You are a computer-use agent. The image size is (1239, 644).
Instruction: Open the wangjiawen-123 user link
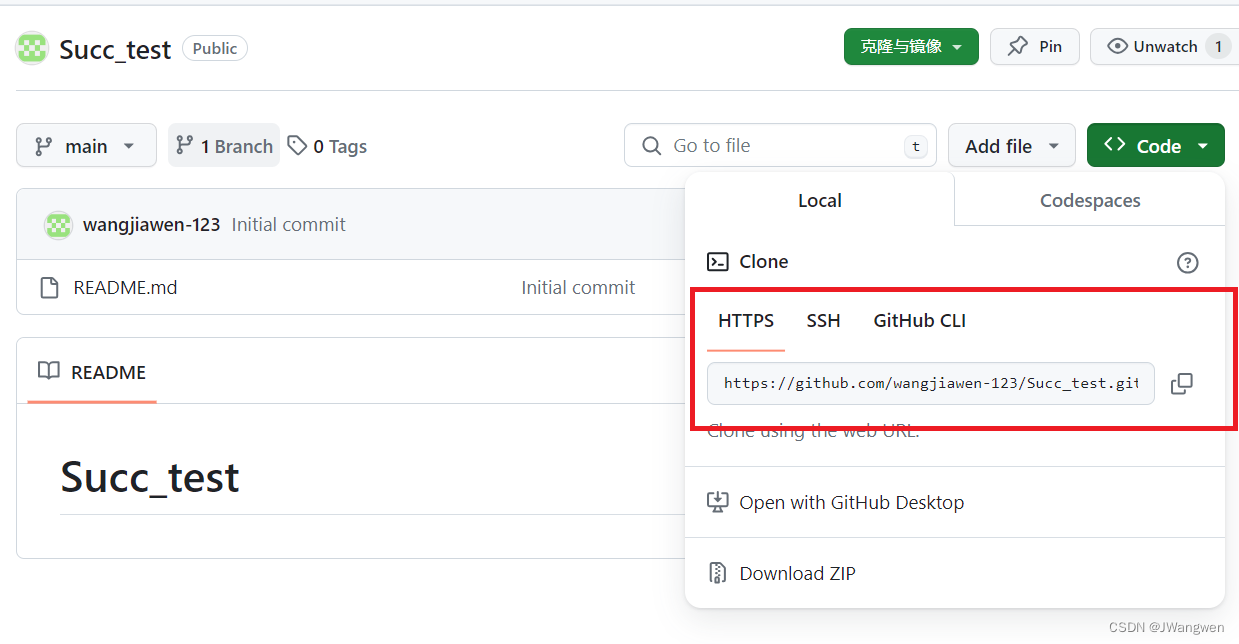click(151, 225)
